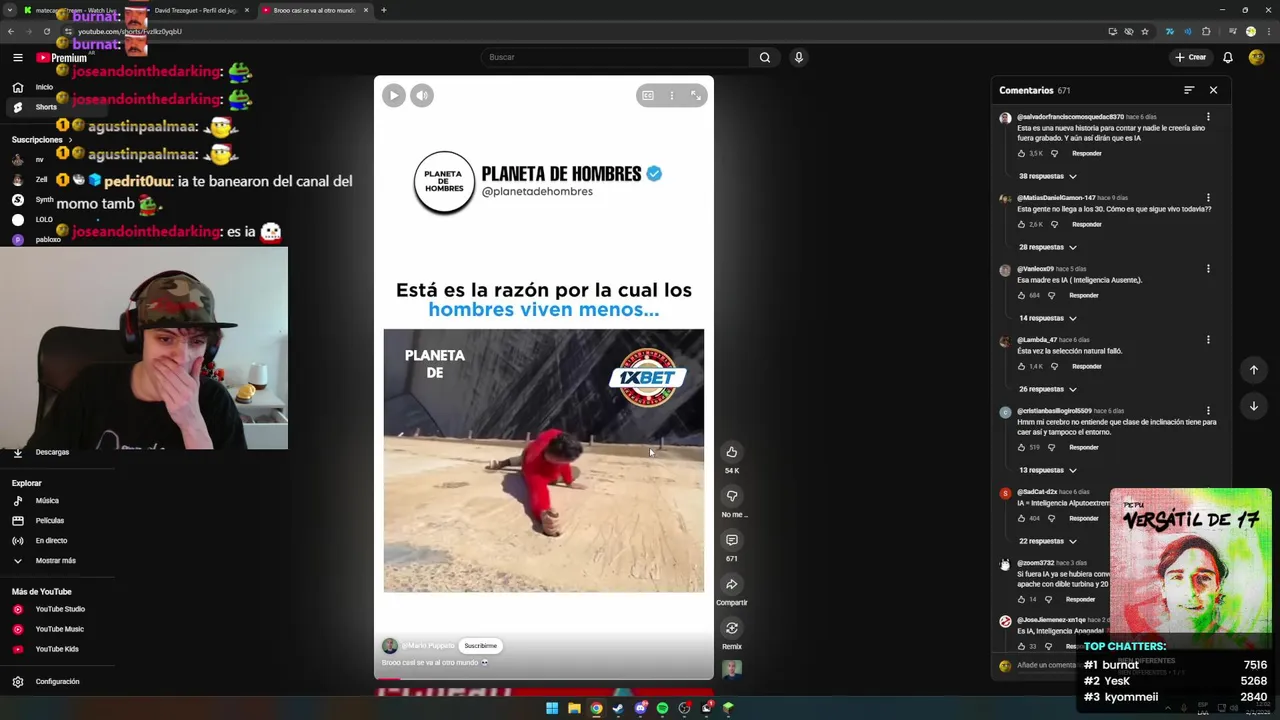Reply to the @Lambda_47 comment

(x=1087, y=366)
